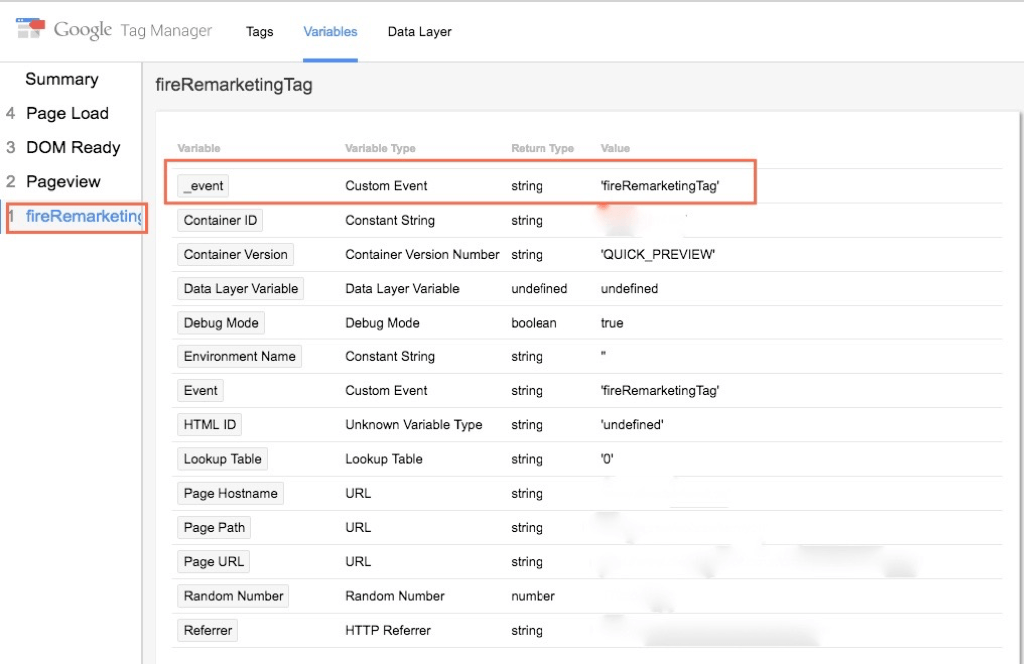The image size is (1024, 664).
Task: Select the fireRemarketingTag event in sidebar
Action: pos(84,215)
